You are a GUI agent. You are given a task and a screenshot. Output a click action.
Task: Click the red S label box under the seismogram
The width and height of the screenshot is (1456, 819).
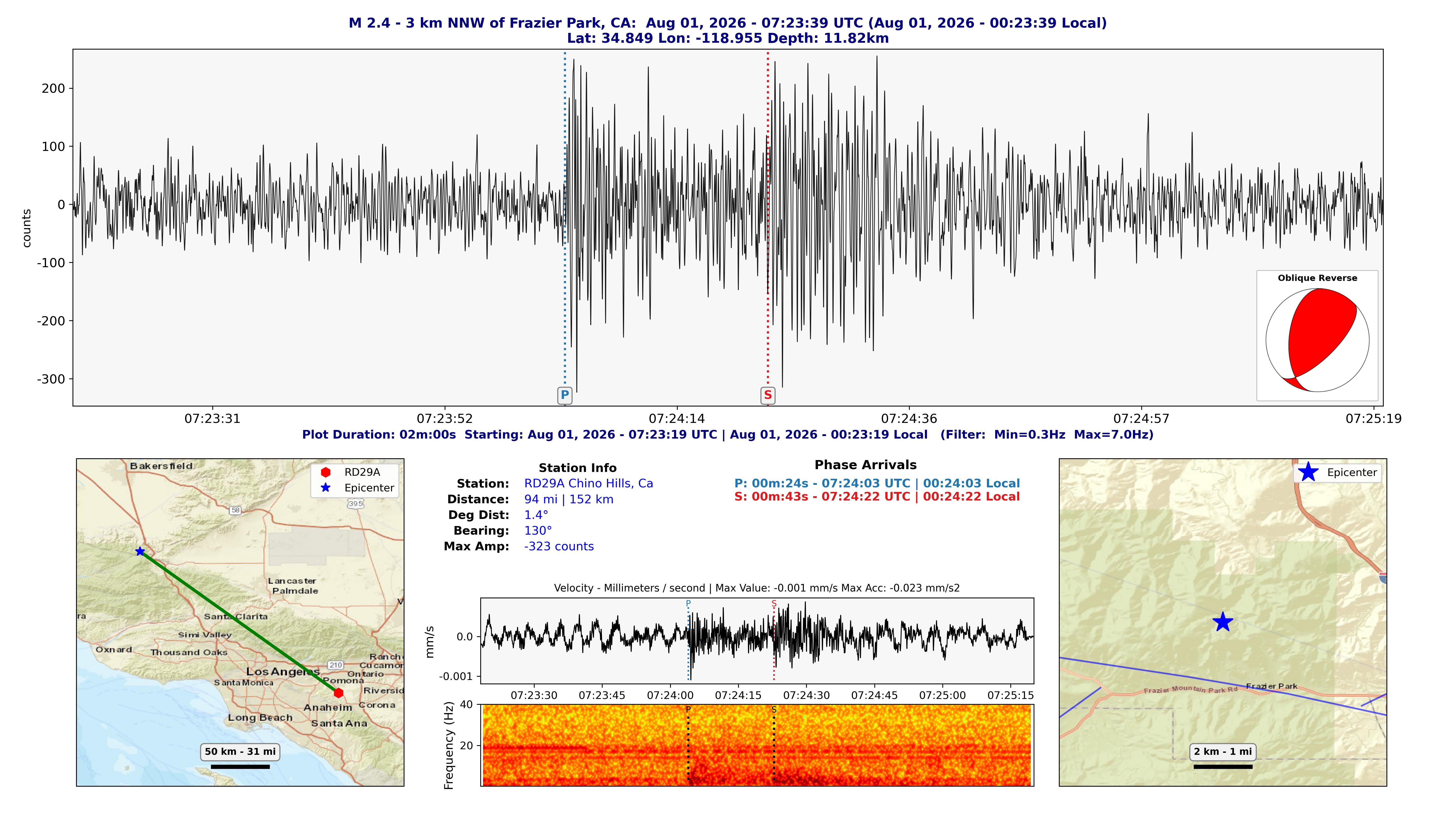pos(768,395)
